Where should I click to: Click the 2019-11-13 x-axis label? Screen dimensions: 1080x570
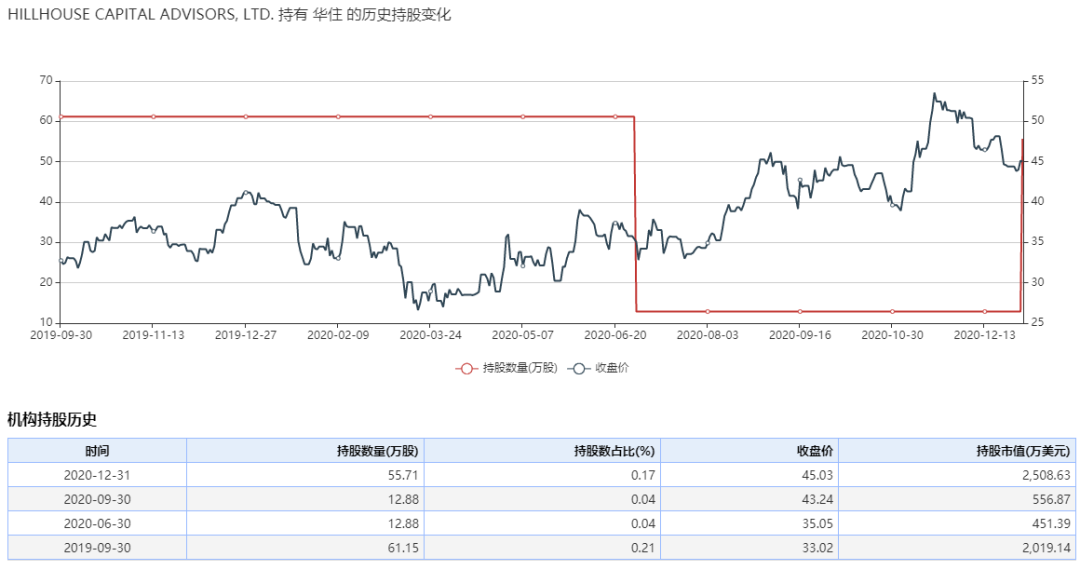(153, 335)
